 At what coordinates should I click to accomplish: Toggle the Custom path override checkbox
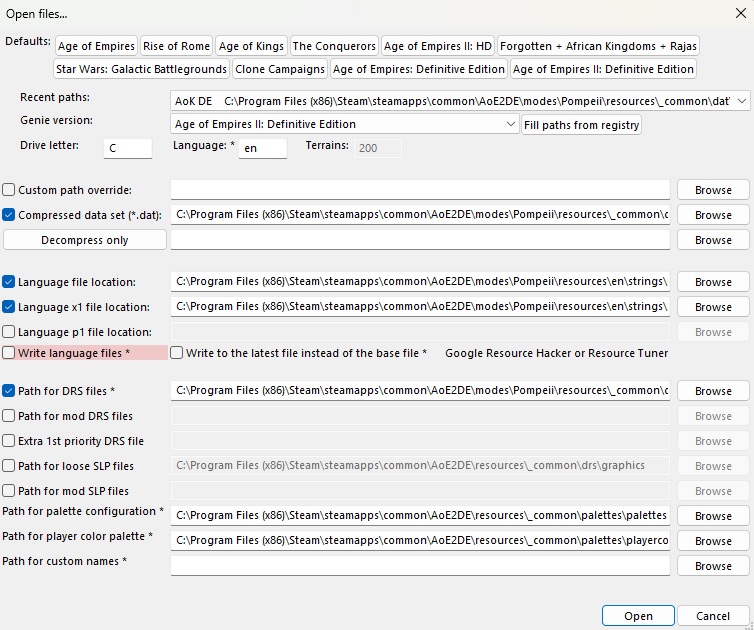[8, 190]
